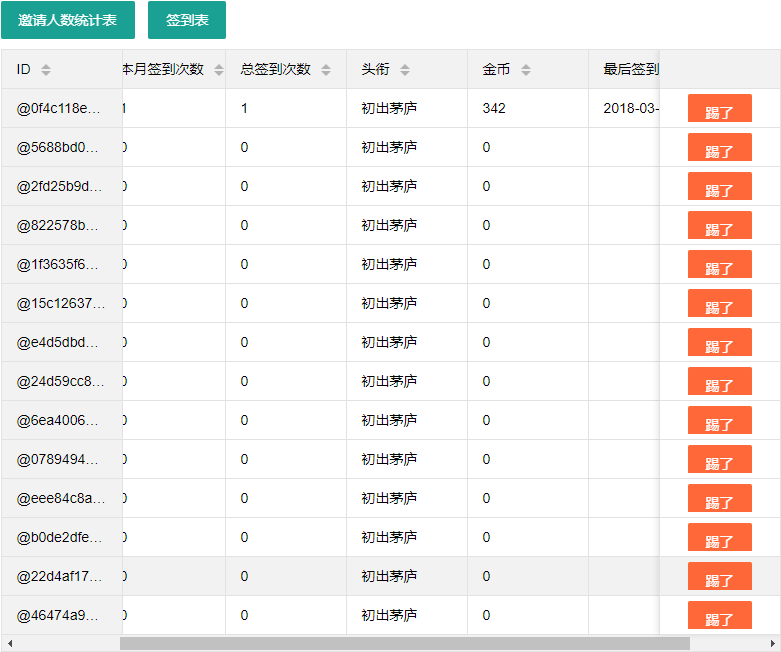The height and width of the screenshot is (652, 781).
Task: Sort by 头衔 column arrows
Action: click(x=405, y=70)
